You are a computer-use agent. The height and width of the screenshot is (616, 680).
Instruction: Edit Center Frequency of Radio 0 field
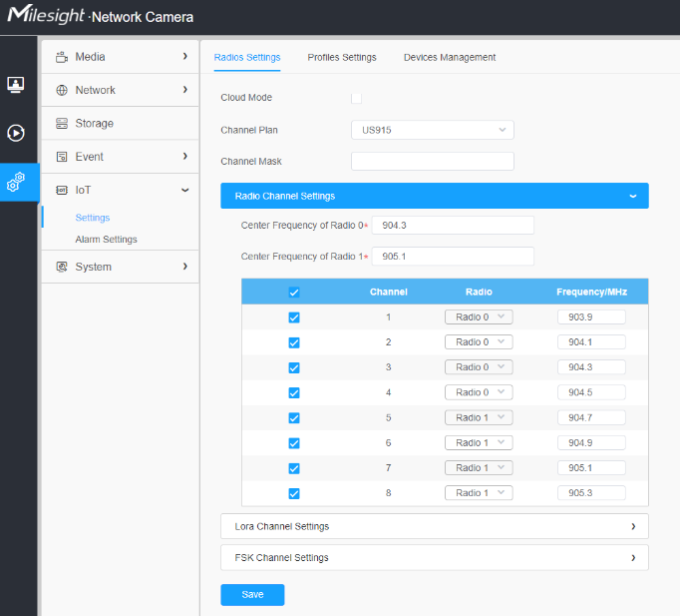453,226
